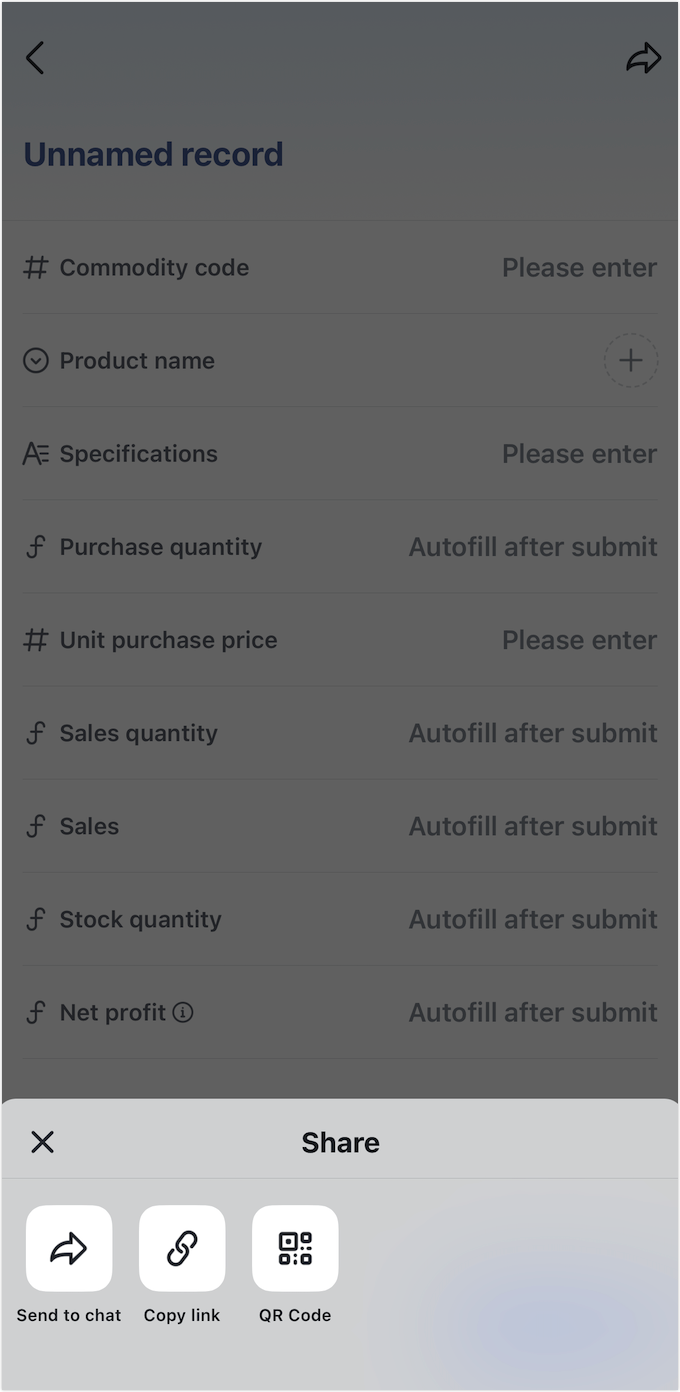Open the QR Code share option
This screenshot has height=1392, width=680.
pyautogui.click(x=295, y=1248)
